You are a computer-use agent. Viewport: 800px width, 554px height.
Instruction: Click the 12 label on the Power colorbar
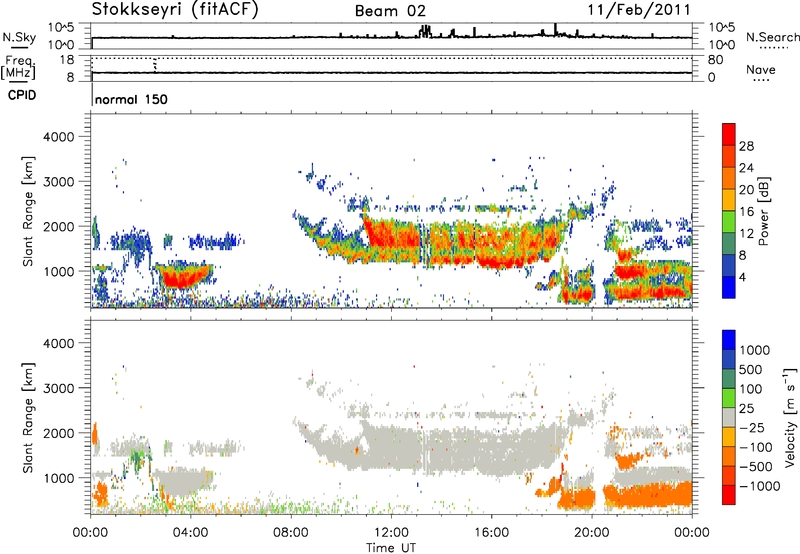(746, 234)
